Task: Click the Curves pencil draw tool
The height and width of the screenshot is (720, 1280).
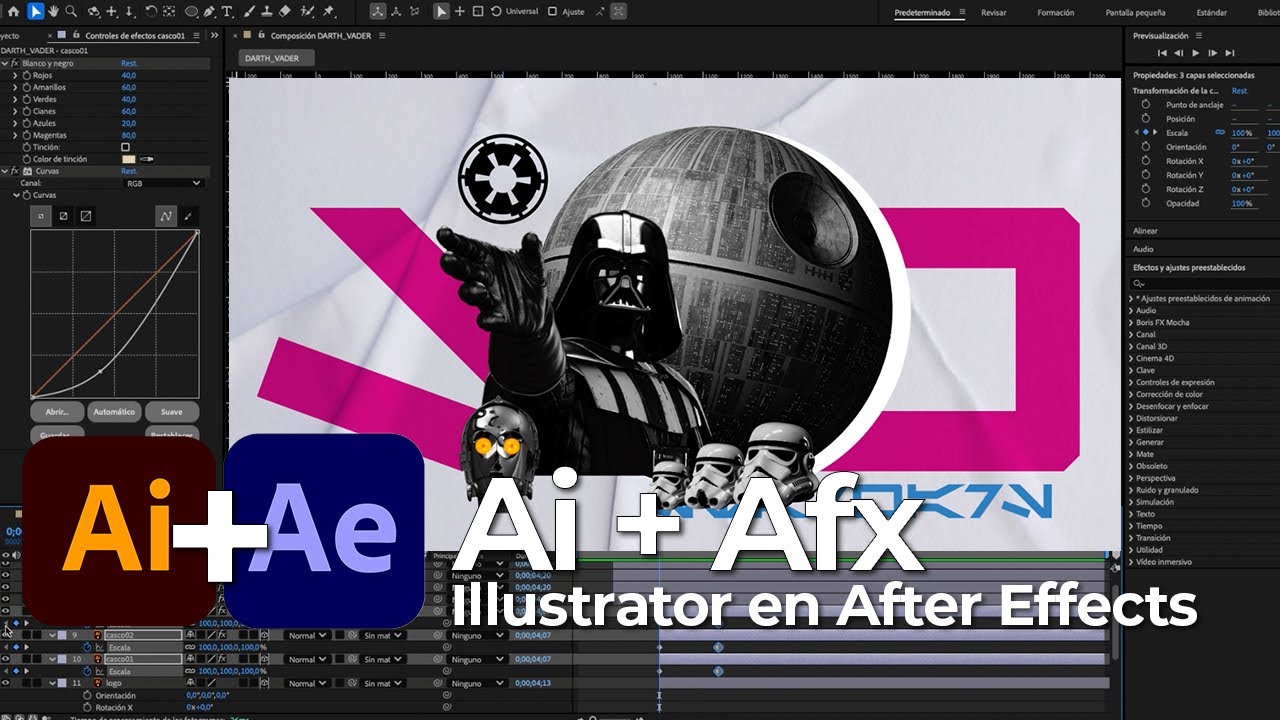Action: point(188,215)
